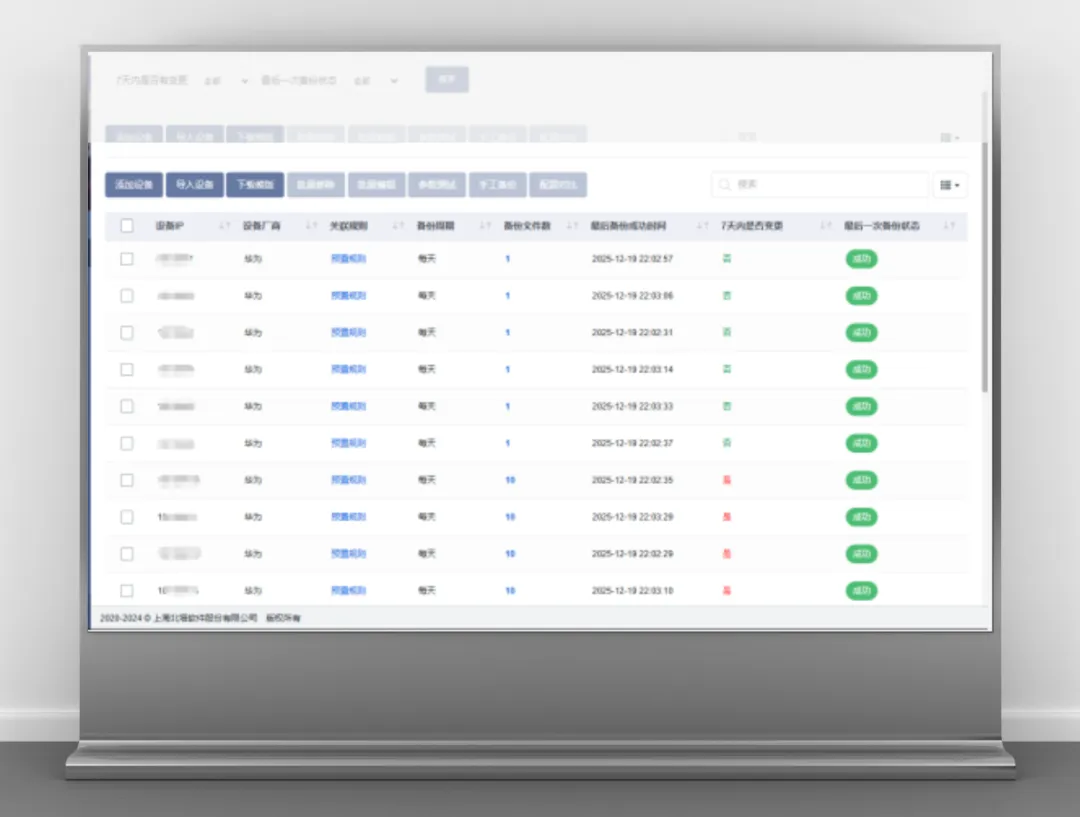
Task: Open backup file count 1 in 22:02:37 row
Action: pyautogui.click(x=508, y=443)
